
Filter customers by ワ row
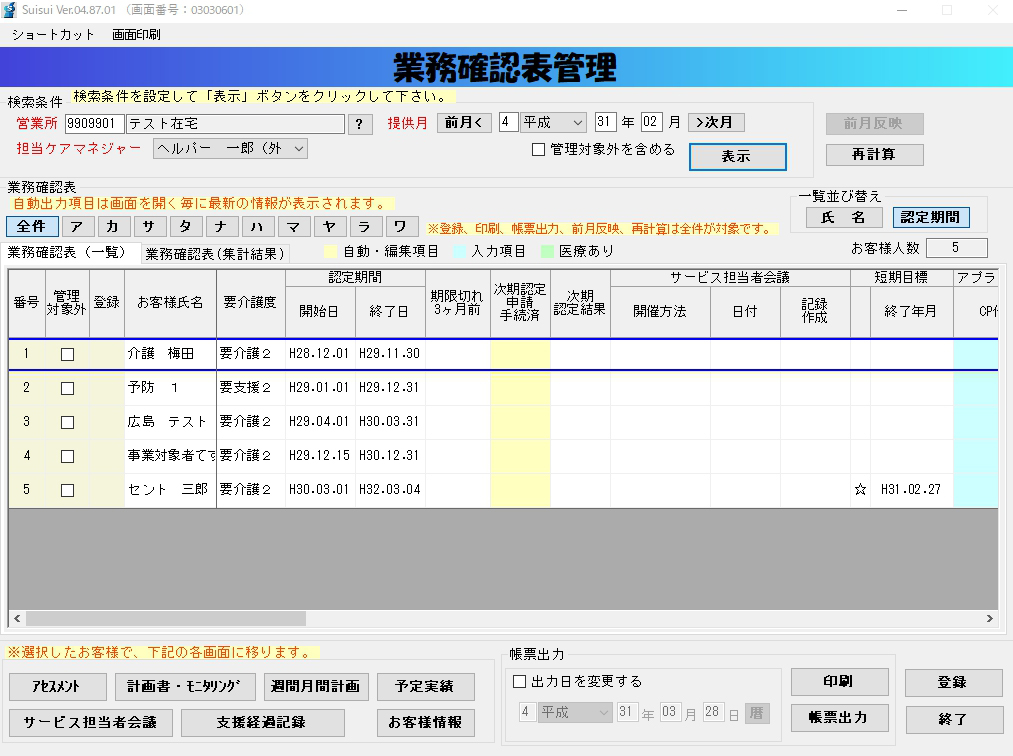coord(401,227)
